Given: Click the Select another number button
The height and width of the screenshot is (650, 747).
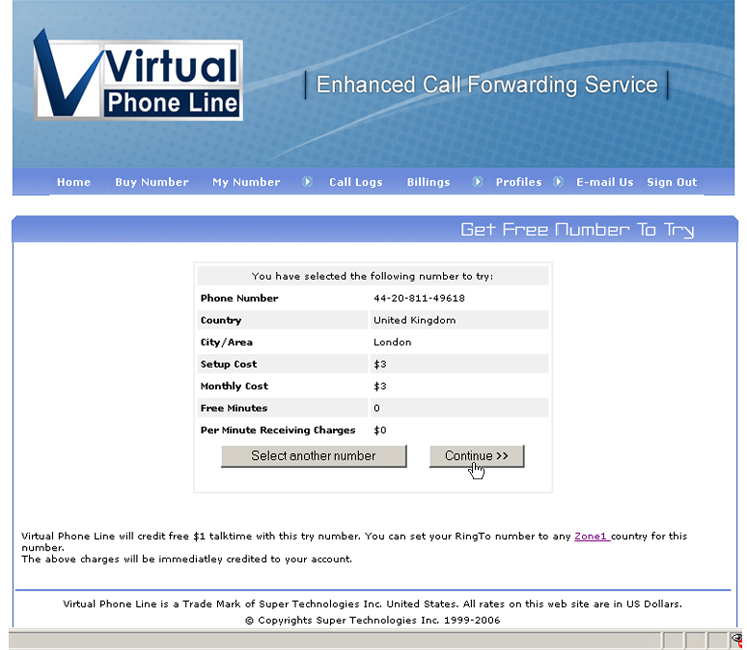Looking at the screenshot, I should pos(314,456).
